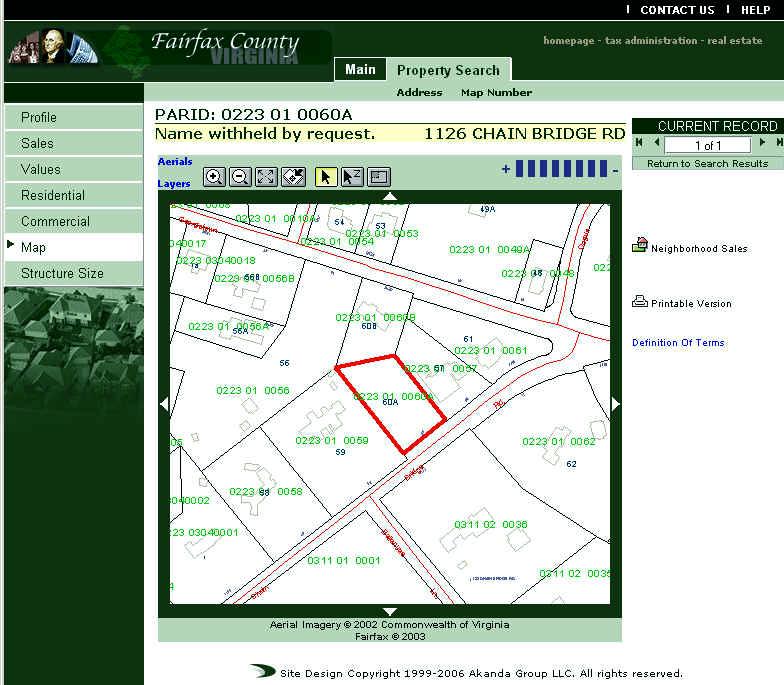The width and height of the screenshot is (784, 685).
Task: Activate the pointer select tool
Action: [326, 177]
